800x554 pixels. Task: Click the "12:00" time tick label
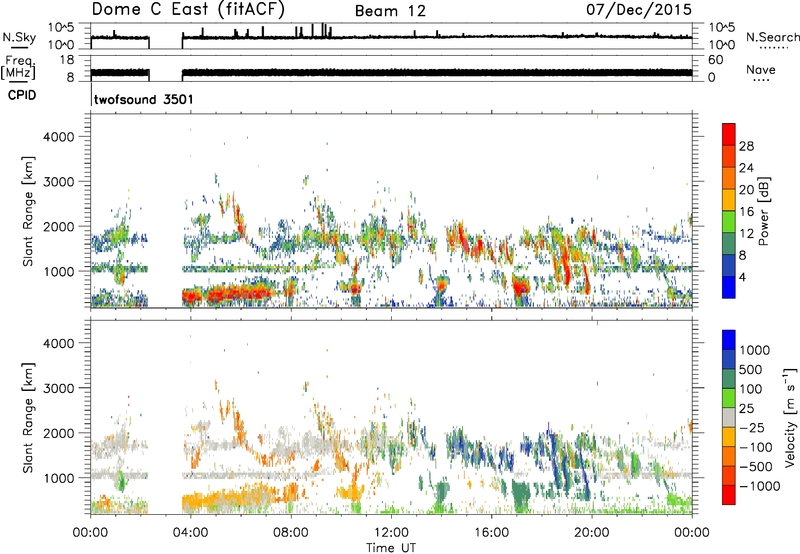pos(391,533)
